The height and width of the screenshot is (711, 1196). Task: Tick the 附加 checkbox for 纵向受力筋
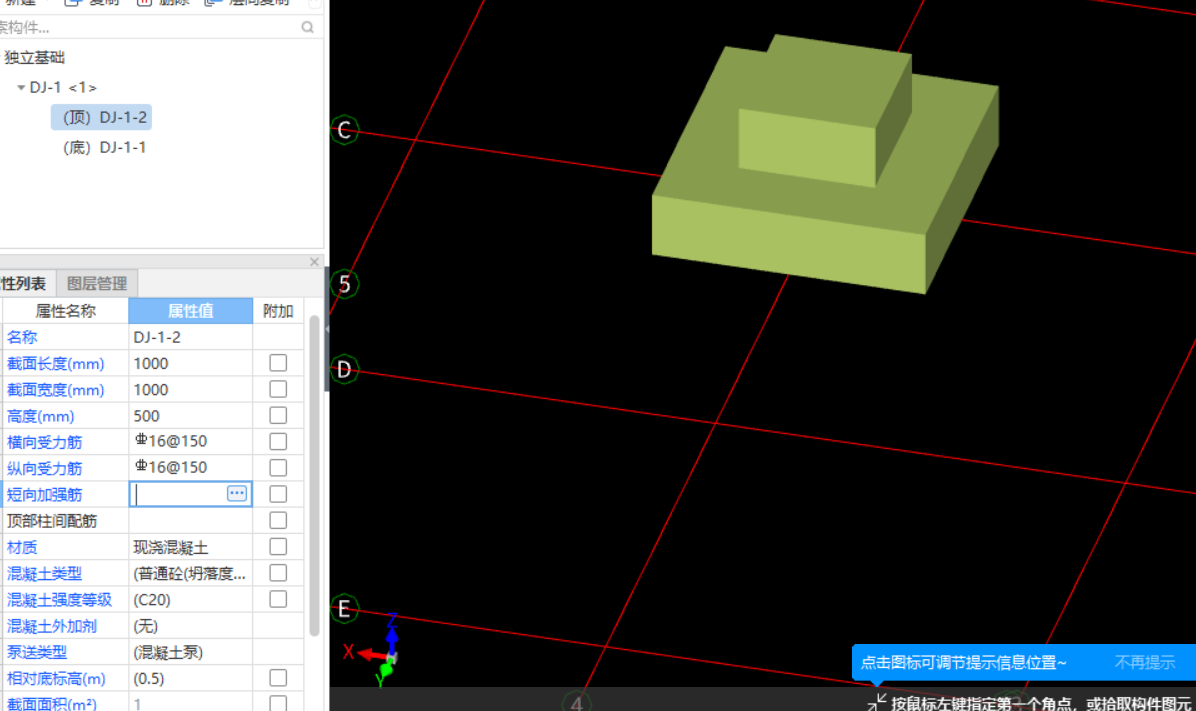point(278,468)
